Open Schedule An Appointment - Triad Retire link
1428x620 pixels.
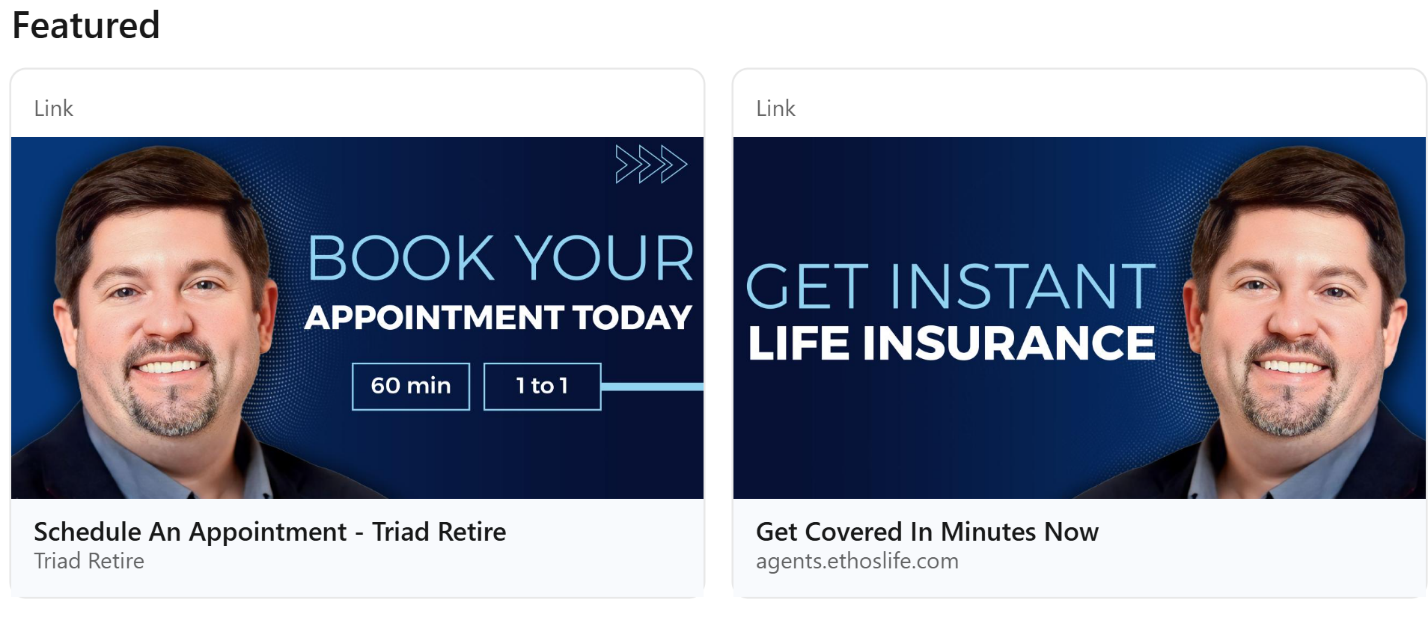[x=270, y=531]
